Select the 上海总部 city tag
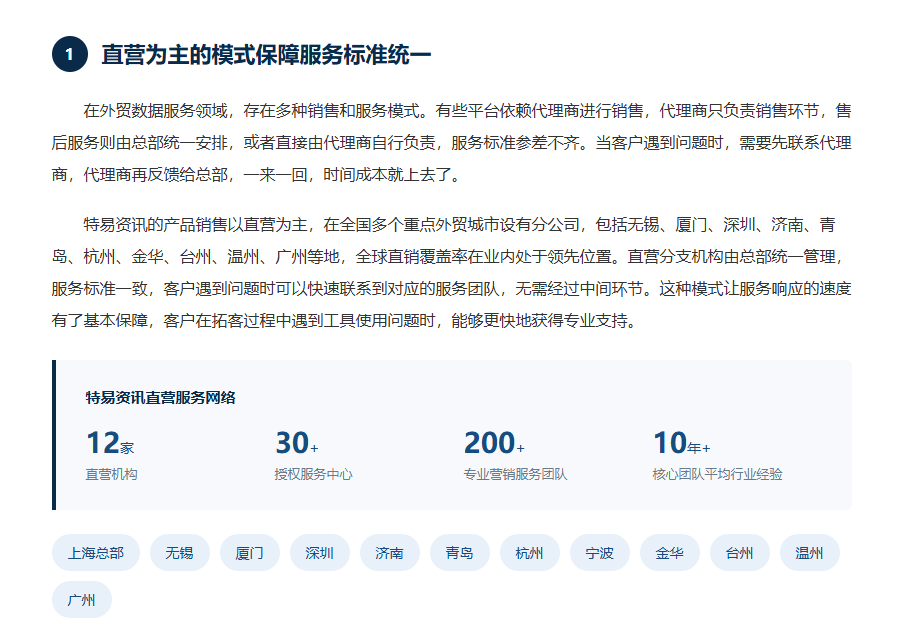The height and width of the screenshot is (632, 903). pyautogui.click(x=96, y=552)
